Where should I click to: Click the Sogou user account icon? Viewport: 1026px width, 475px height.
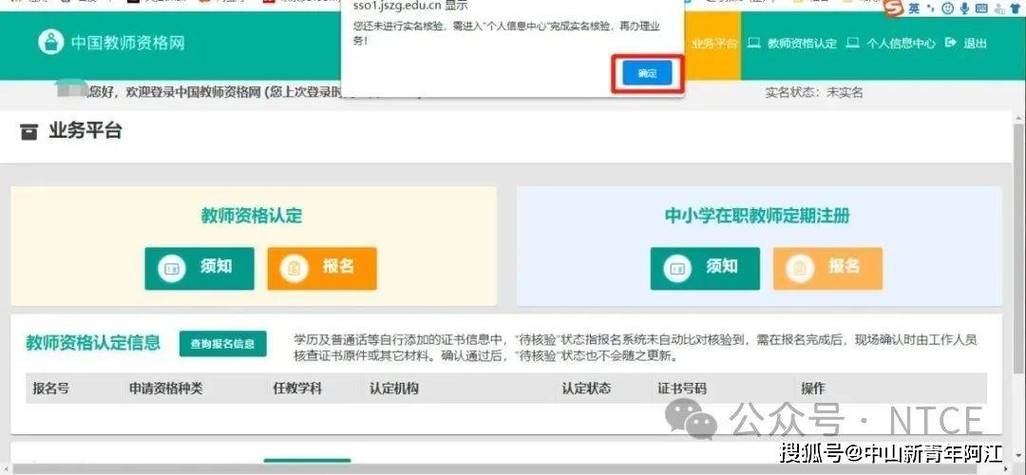999,9
